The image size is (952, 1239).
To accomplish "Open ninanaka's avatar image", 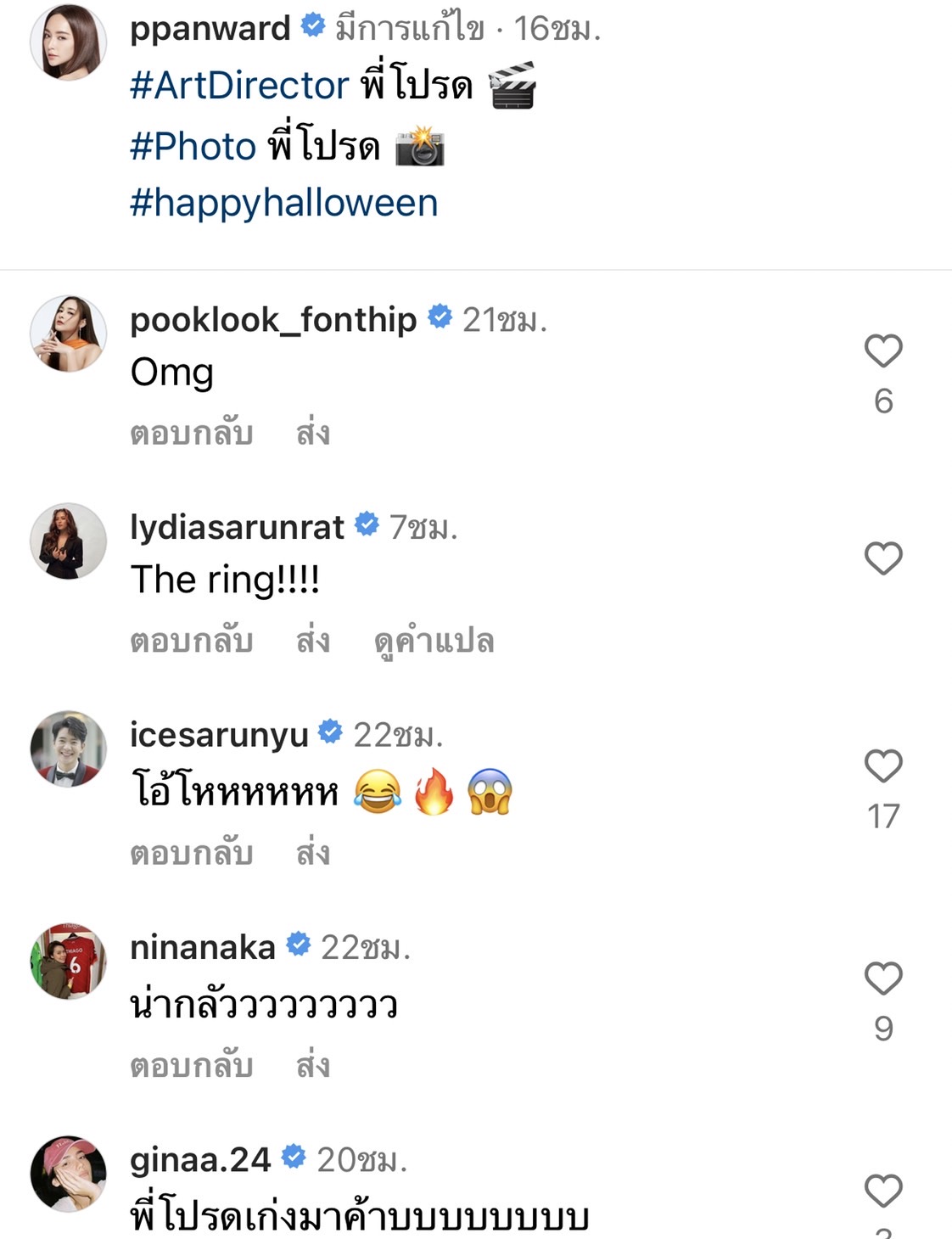I will [x=68, y=961].
